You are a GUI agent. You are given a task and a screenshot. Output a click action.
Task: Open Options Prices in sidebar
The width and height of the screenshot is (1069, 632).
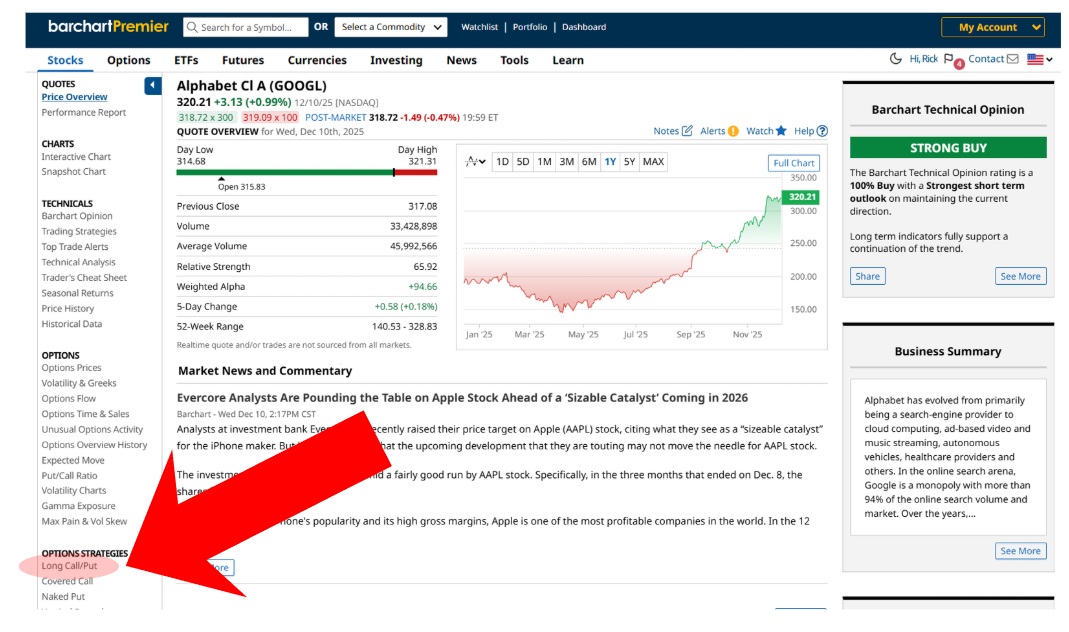(71, 367)
